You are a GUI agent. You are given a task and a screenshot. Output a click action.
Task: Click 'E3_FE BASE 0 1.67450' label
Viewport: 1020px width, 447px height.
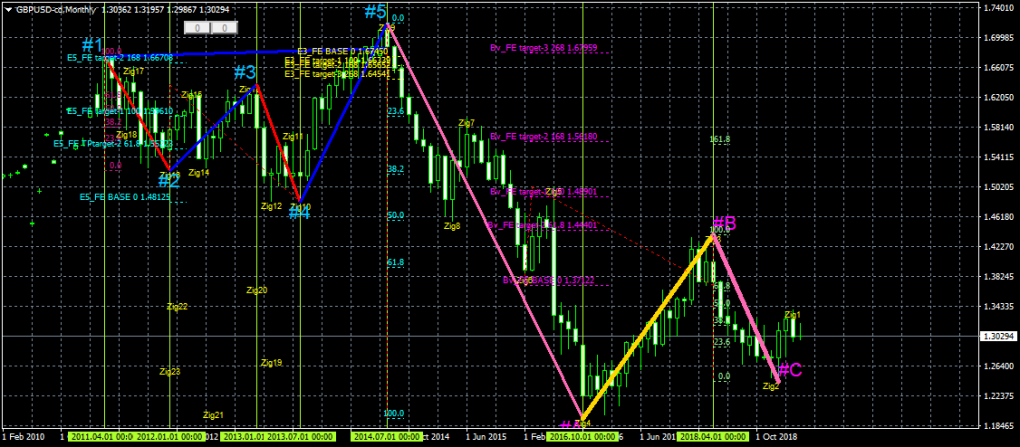[343, 51]
